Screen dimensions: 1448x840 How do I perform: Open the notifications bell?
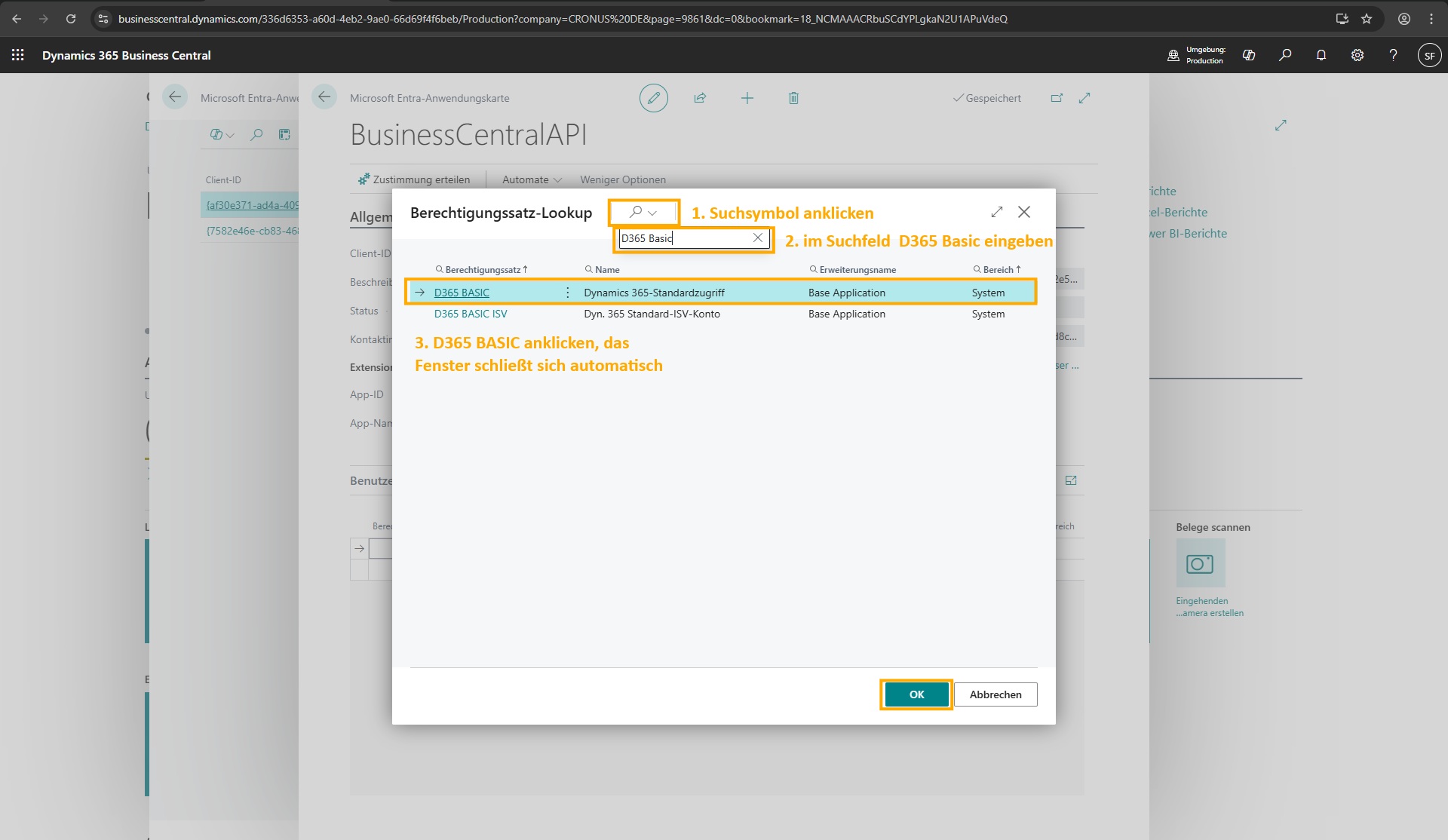click(1321, 55)
